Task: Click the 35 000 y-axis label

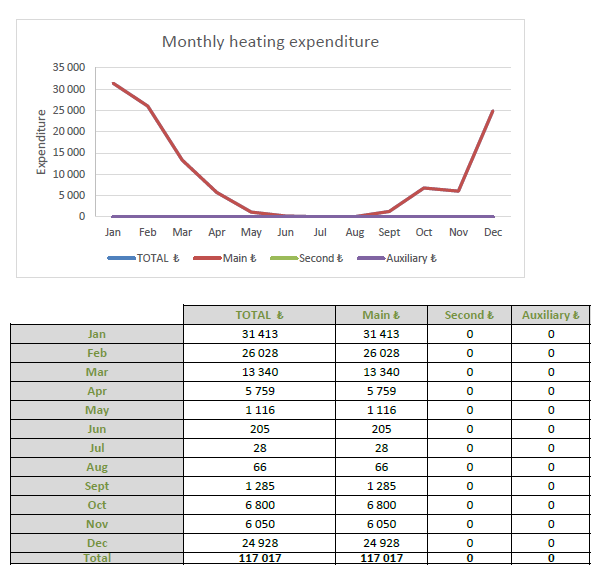Action: click(x=69, y=68)
